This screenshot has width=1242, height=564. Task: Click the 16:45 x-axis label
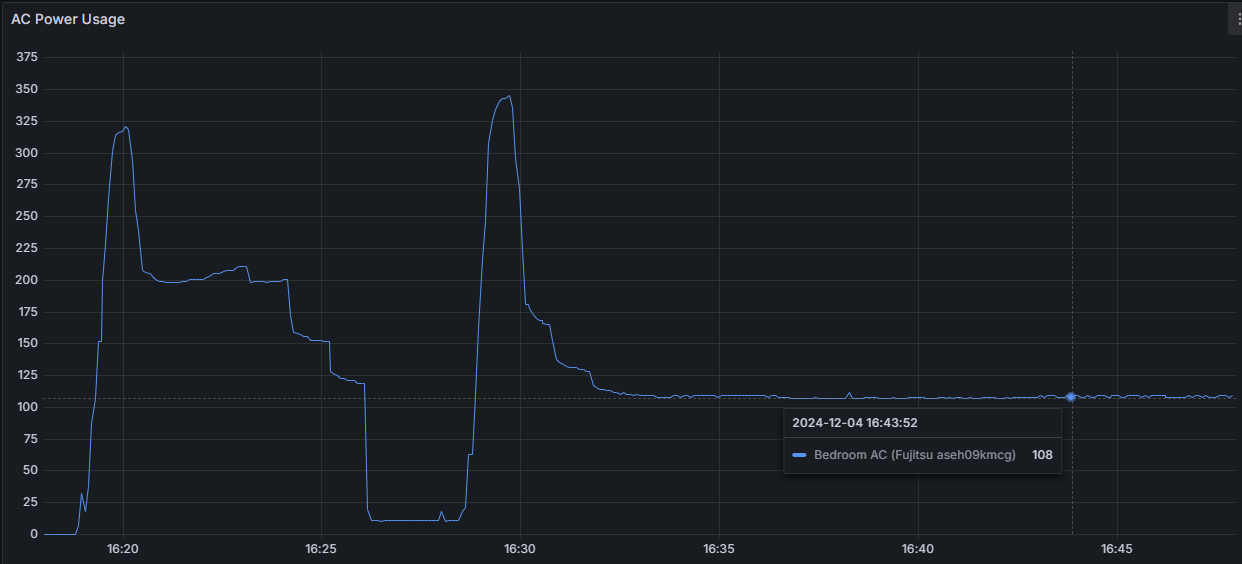coord(1116,549)
